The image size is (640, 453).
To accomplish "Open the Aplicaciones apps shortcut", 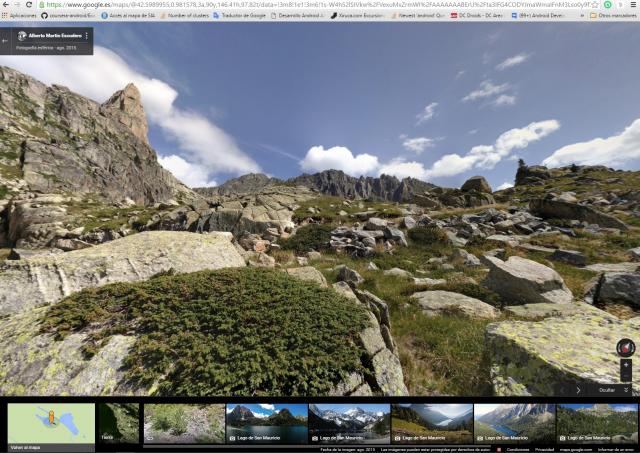I will 19,16.
